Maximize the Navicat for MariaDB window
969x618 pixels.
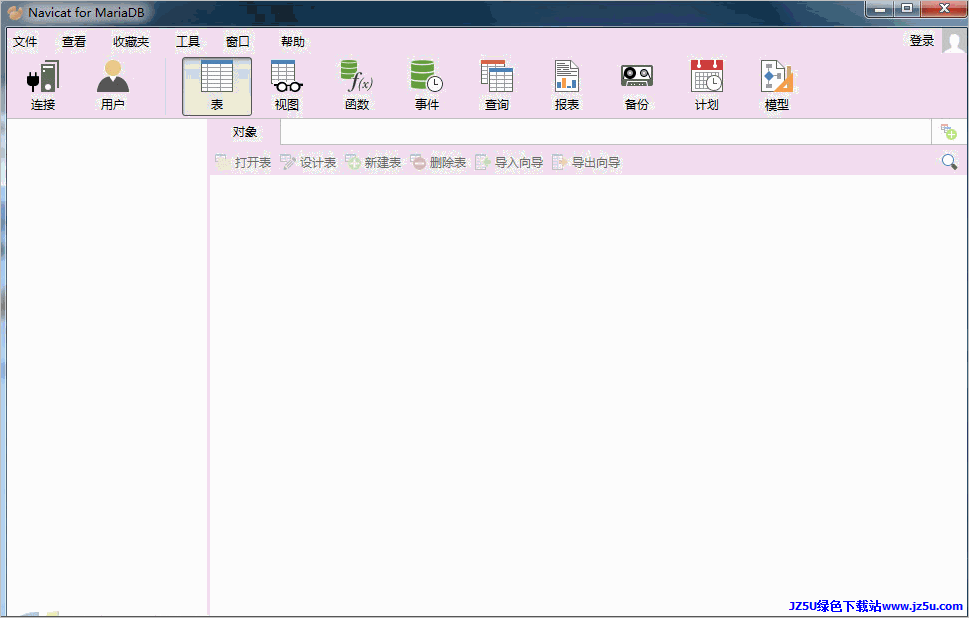tap(907, 9)
